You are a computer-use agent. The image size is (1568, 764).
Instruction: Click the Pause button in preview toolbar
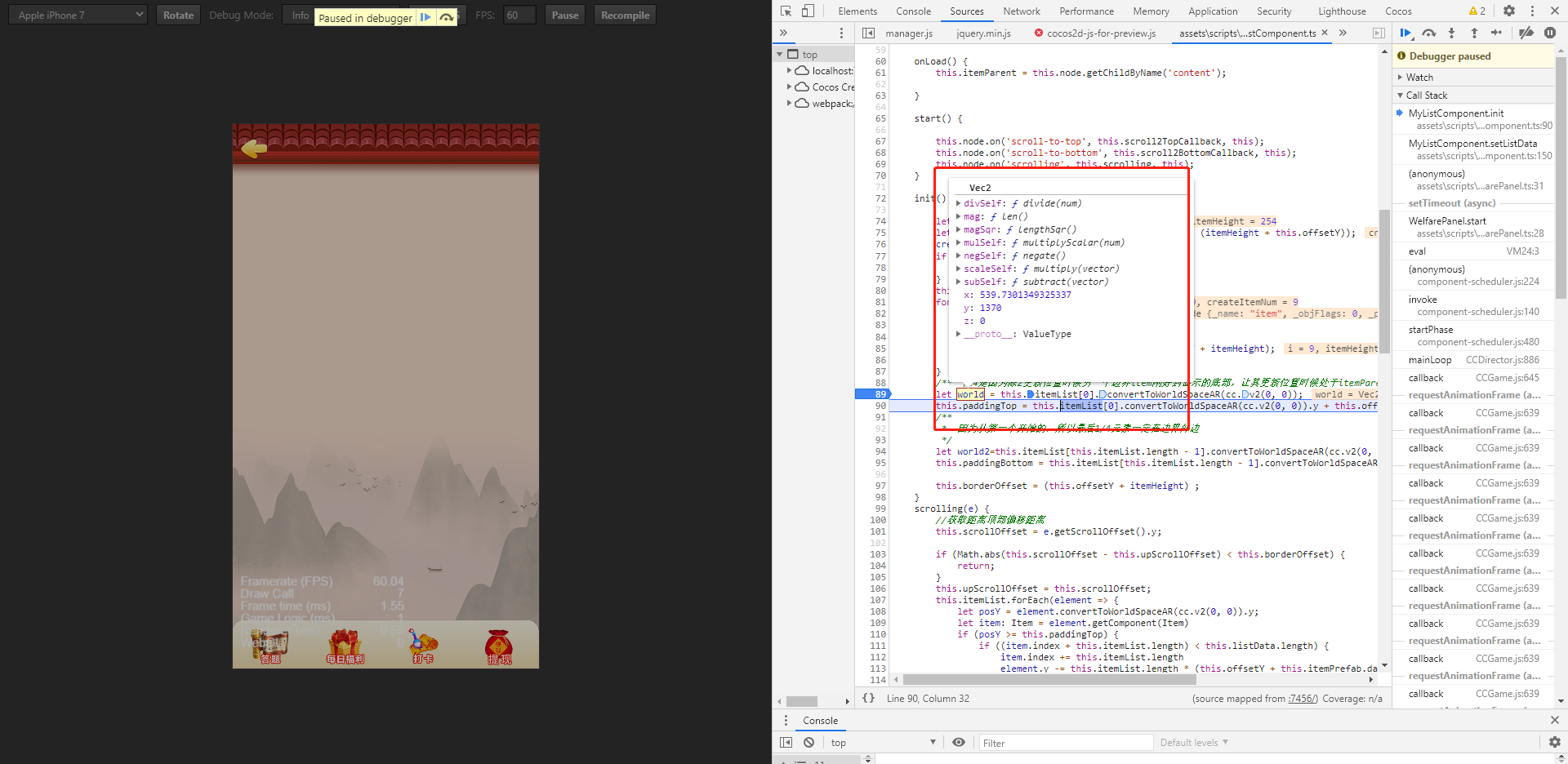click(x=564, y=15)
